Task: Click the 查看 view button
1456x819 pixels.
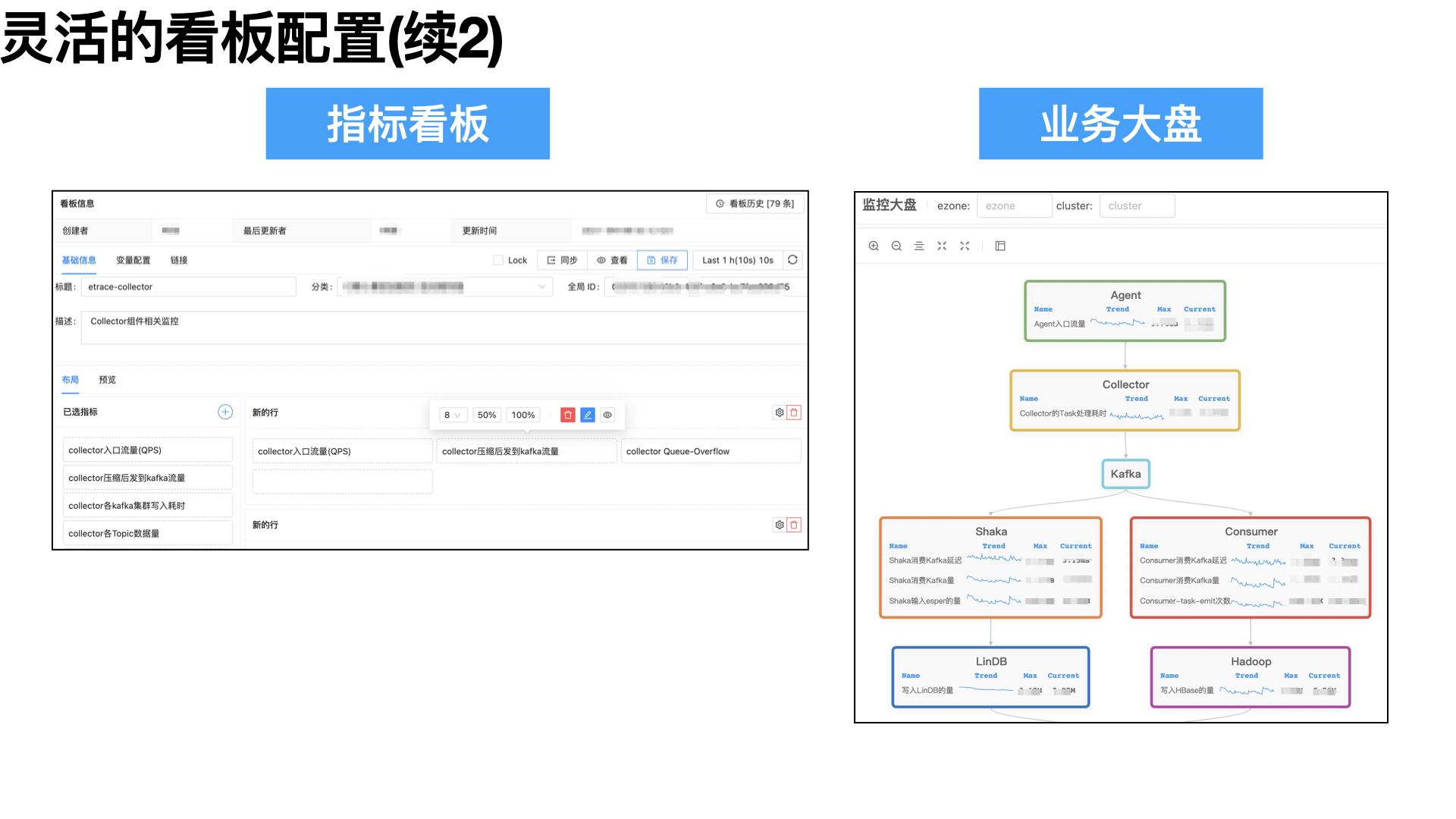Action: 612,260
